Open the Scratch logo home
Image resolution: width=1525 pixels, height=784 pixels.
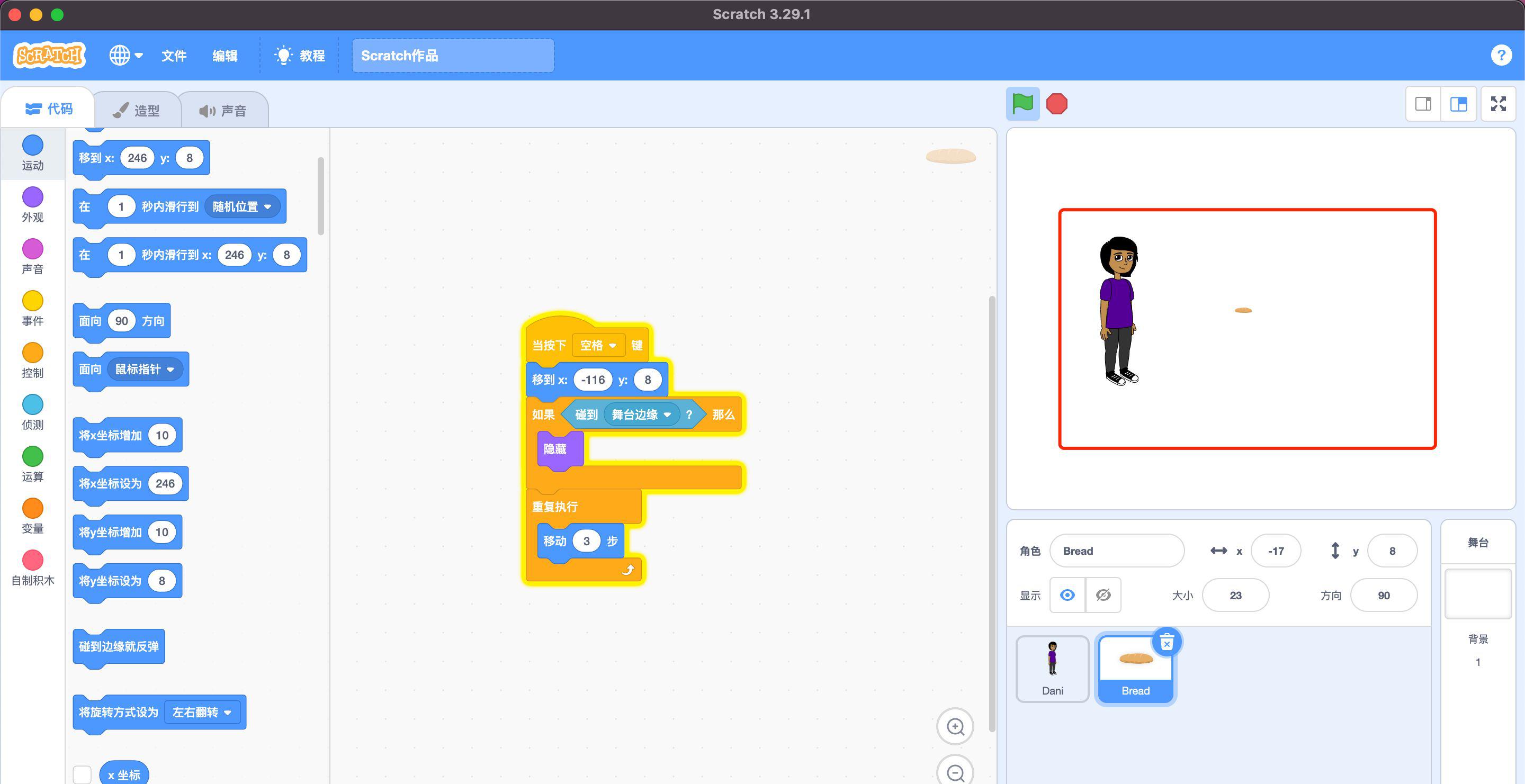pyautogui.click(x=49, y=56)
